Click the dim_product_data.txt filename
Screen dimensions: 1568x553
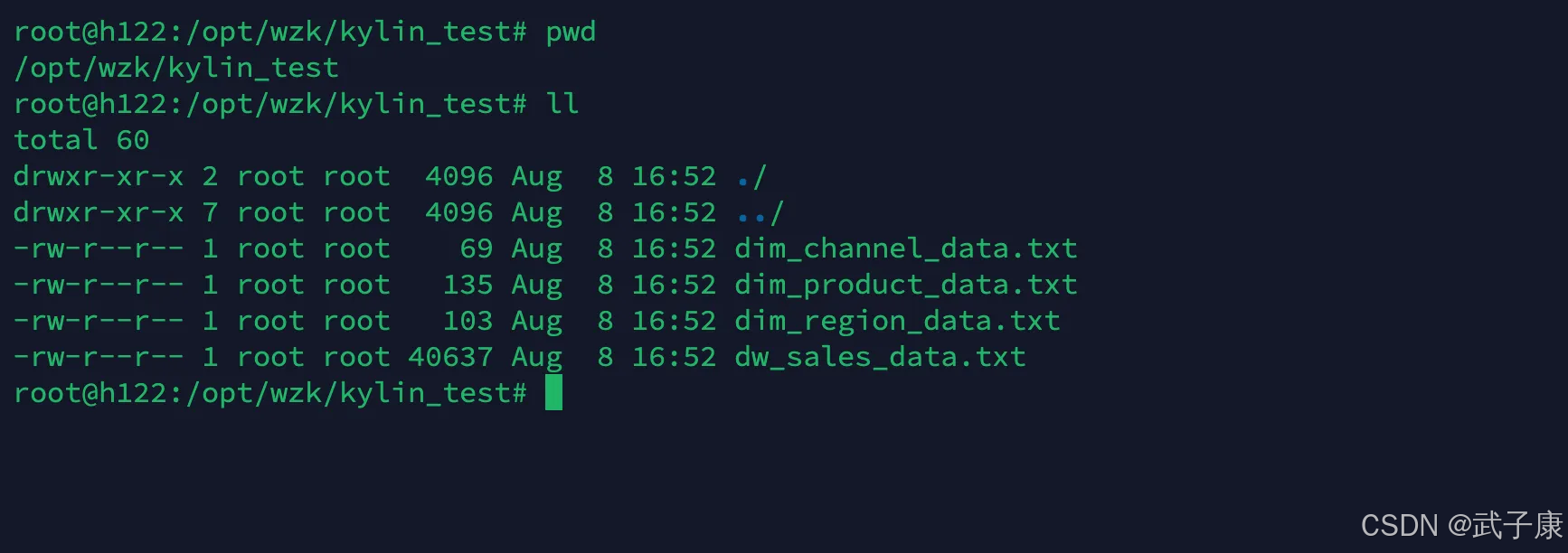905,285
